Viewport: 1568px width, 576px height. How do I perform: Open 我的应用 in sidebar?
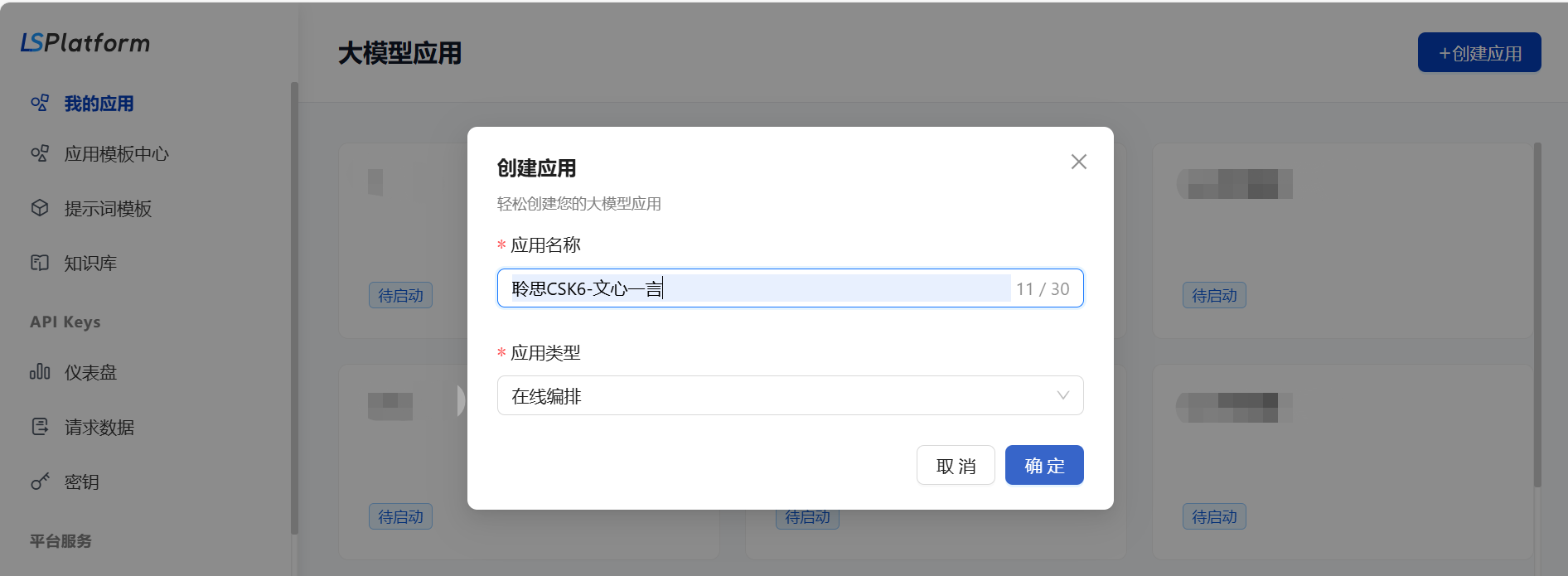coord(99,104)
